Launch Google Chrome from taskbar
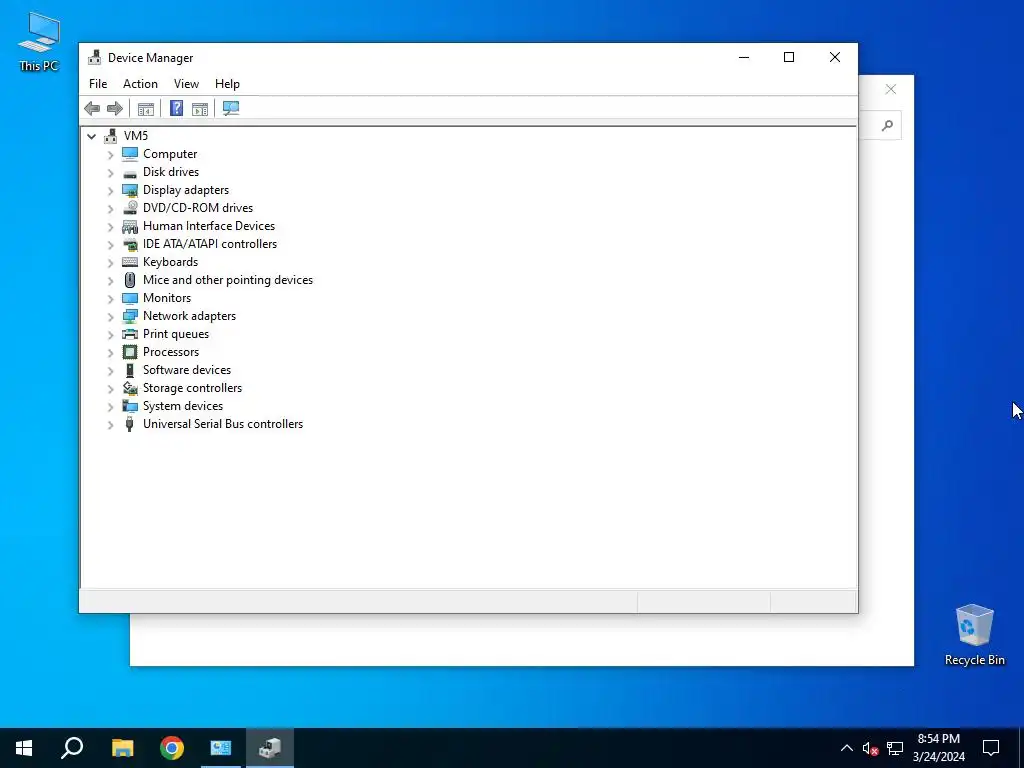This screenshot has width=1024, height=768. point(172,748)
